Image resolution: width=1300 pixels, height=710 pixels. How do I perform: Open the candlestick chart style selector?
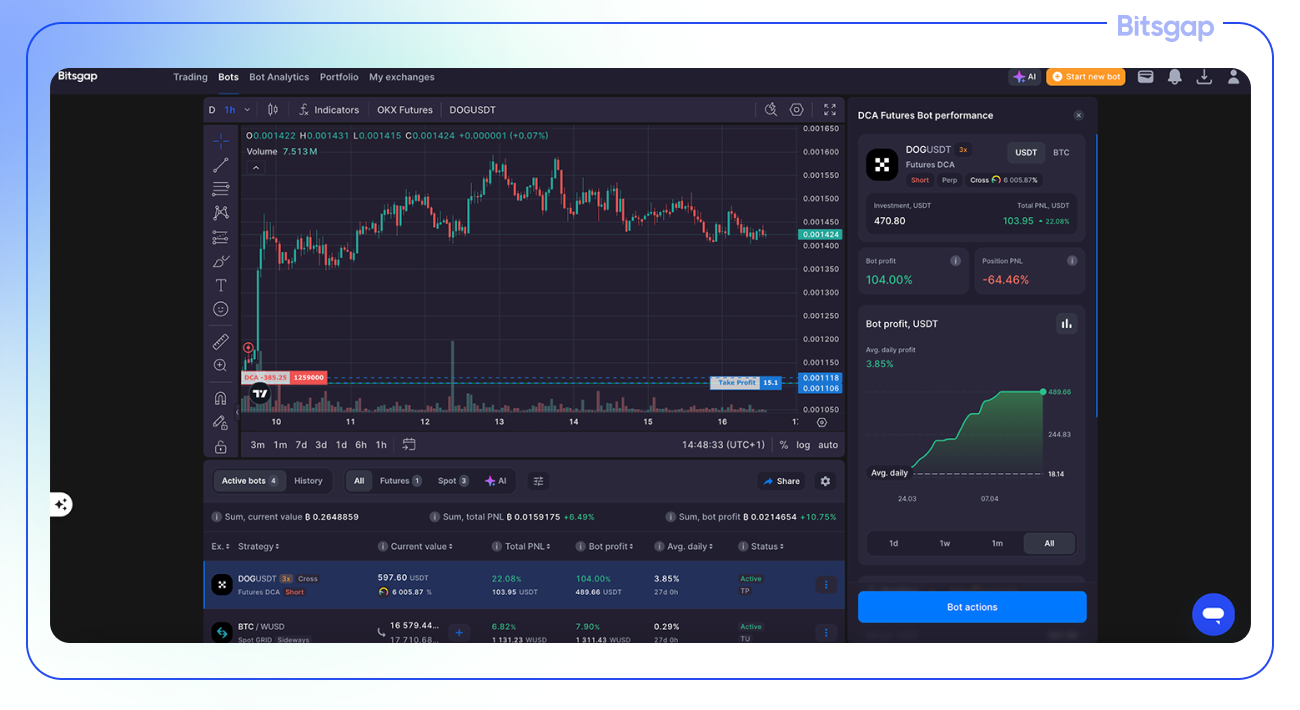click(x=273, y=110)
